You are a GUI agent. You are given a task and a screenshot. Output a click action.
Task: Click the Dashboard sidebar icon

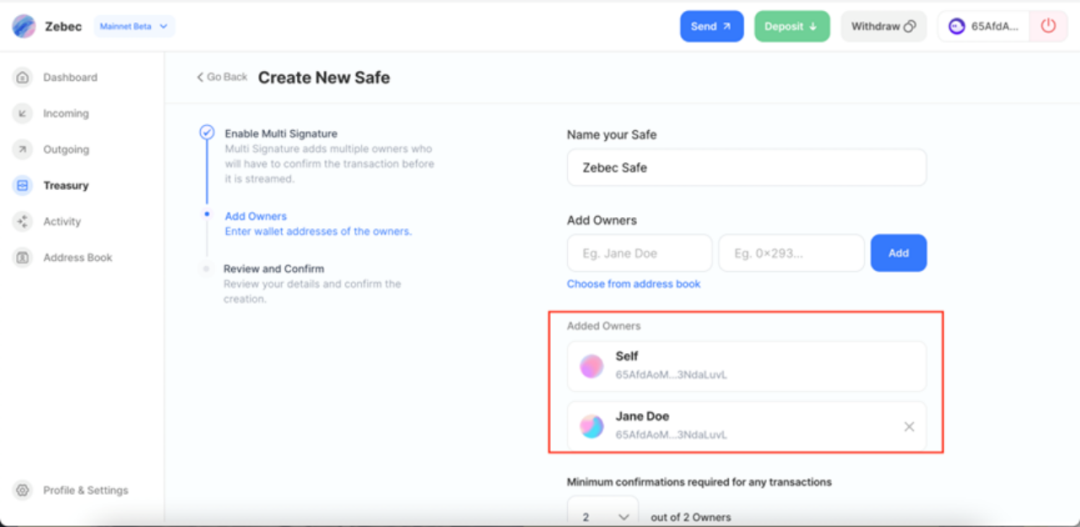tap(23, 78)
